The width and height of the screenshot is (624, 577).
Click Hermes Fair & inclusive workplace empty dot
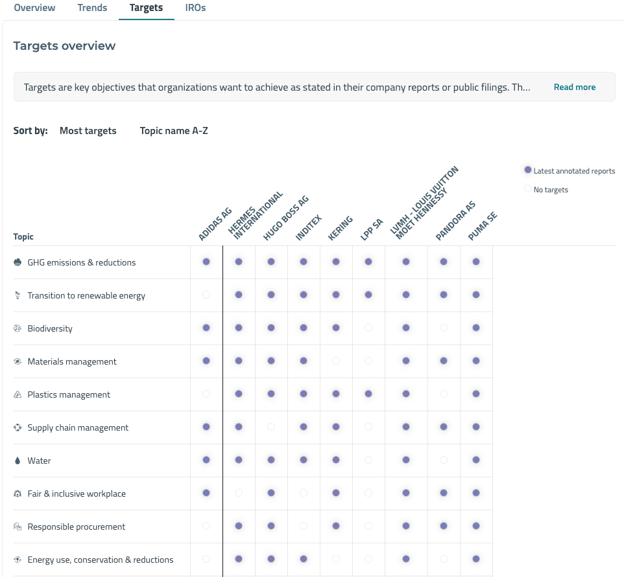(x=239, y=493)
